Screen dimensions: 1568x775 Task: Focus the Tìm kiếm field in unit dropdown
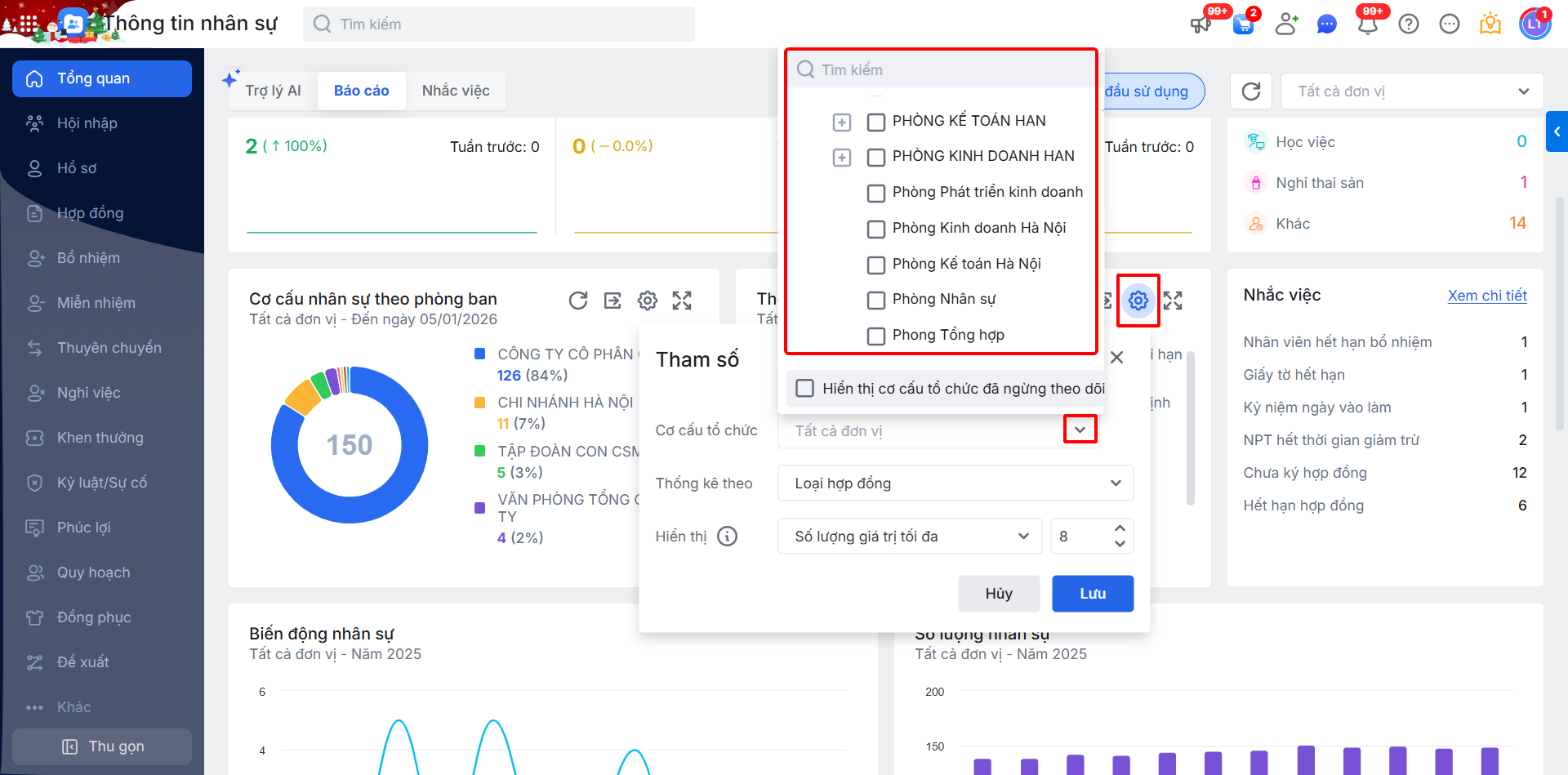point(941,69)
